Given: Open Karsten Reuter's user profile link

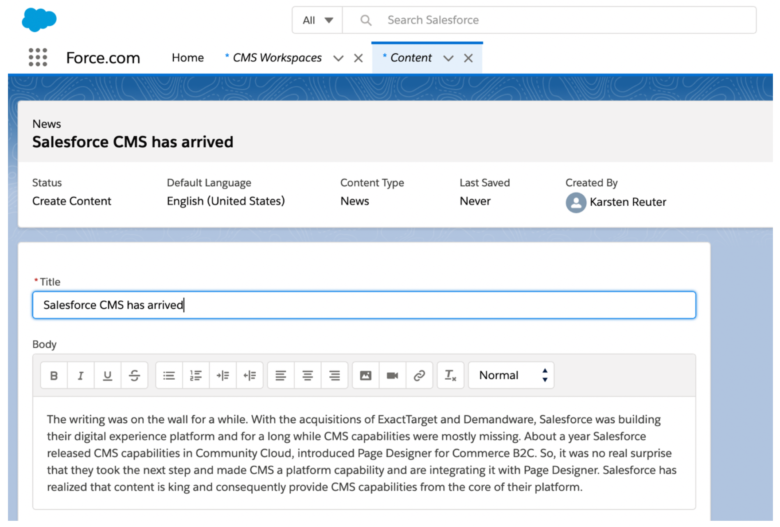Looking at the screenshot, I should pos(628,202).
